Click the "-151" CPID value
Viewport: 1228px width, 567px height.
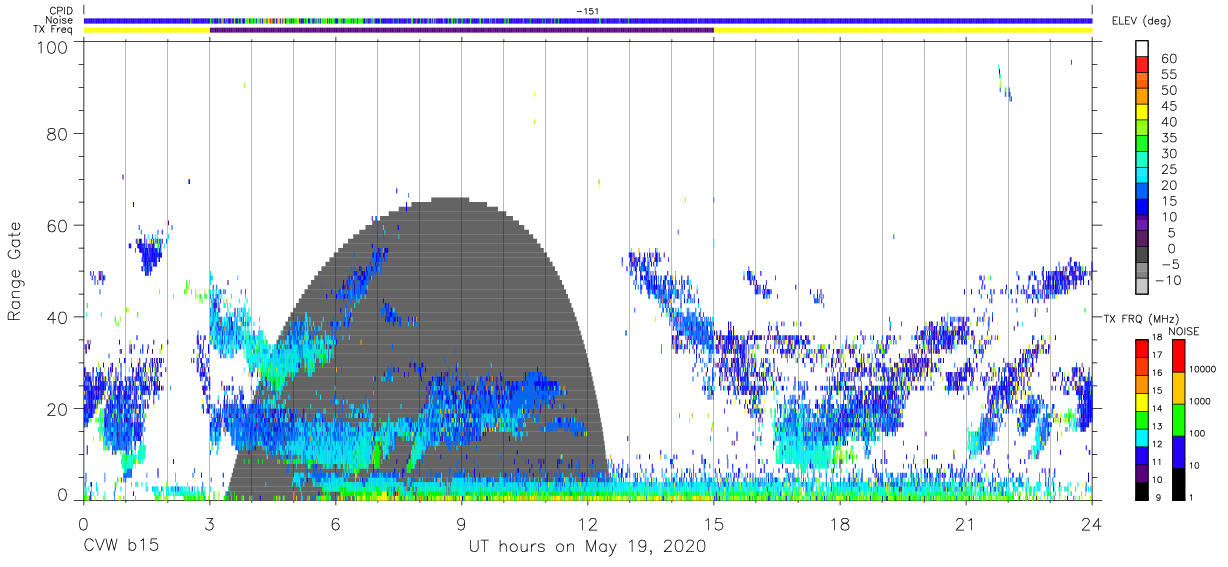click(587, 10)
